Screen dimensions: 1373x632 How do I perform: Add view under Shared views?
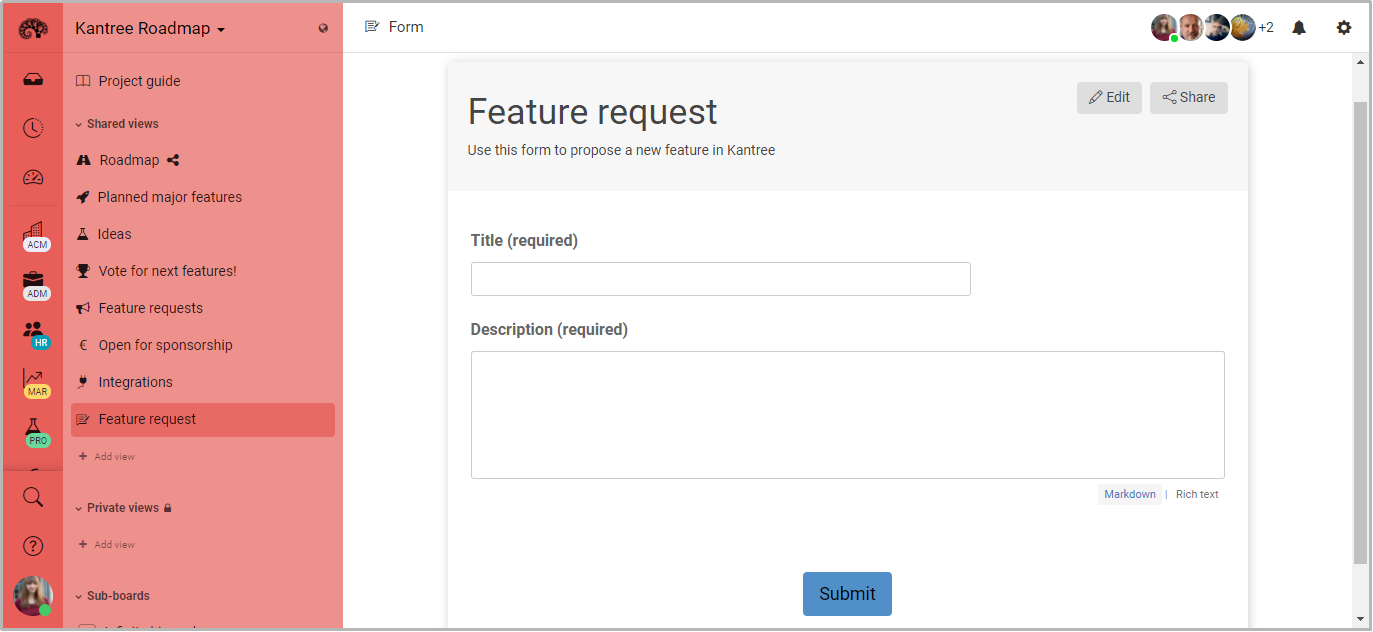point(107,457)
